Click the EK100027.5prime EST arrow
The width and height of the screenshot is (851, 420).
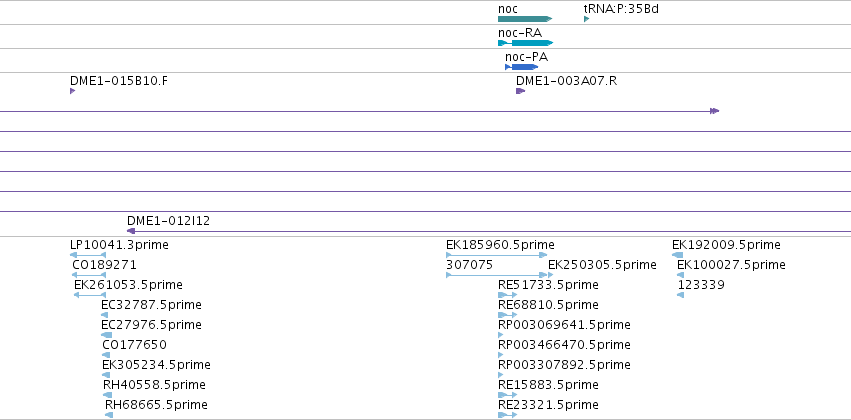[x=680, y=275]
